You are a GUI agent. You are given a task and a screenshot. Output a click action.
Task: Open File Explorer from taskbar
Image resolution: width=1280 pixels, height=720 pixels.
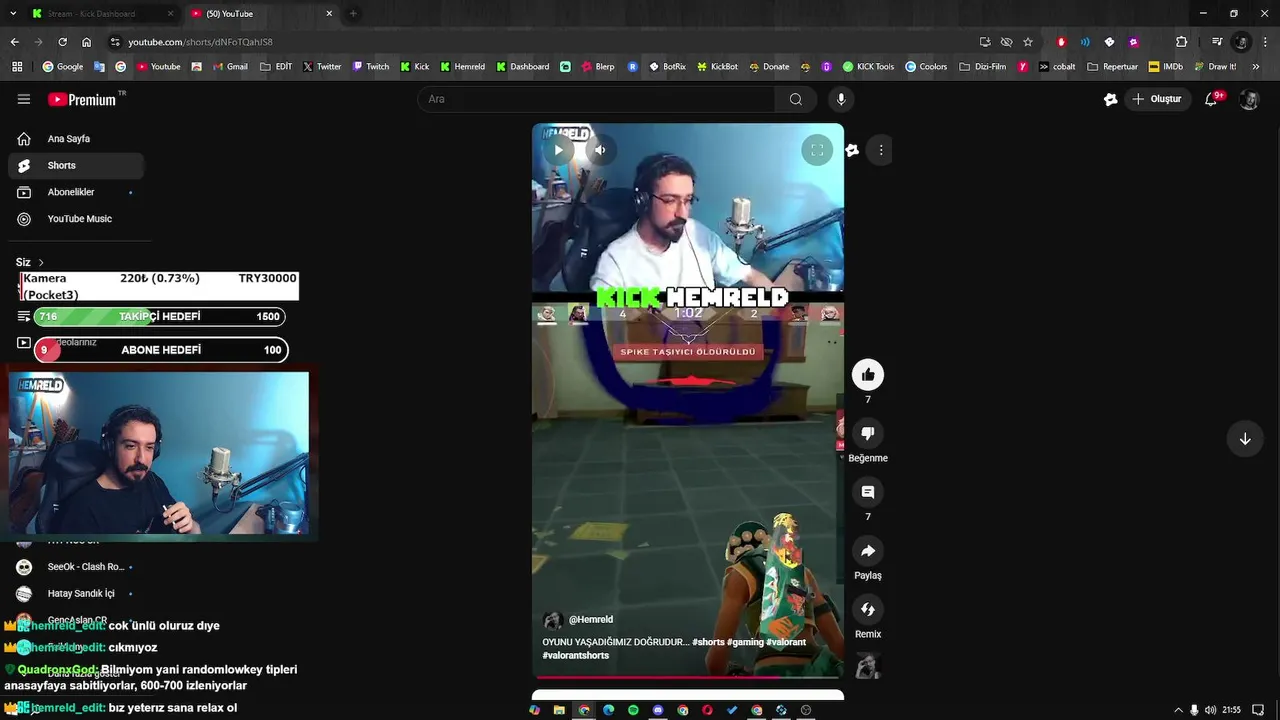559,710
